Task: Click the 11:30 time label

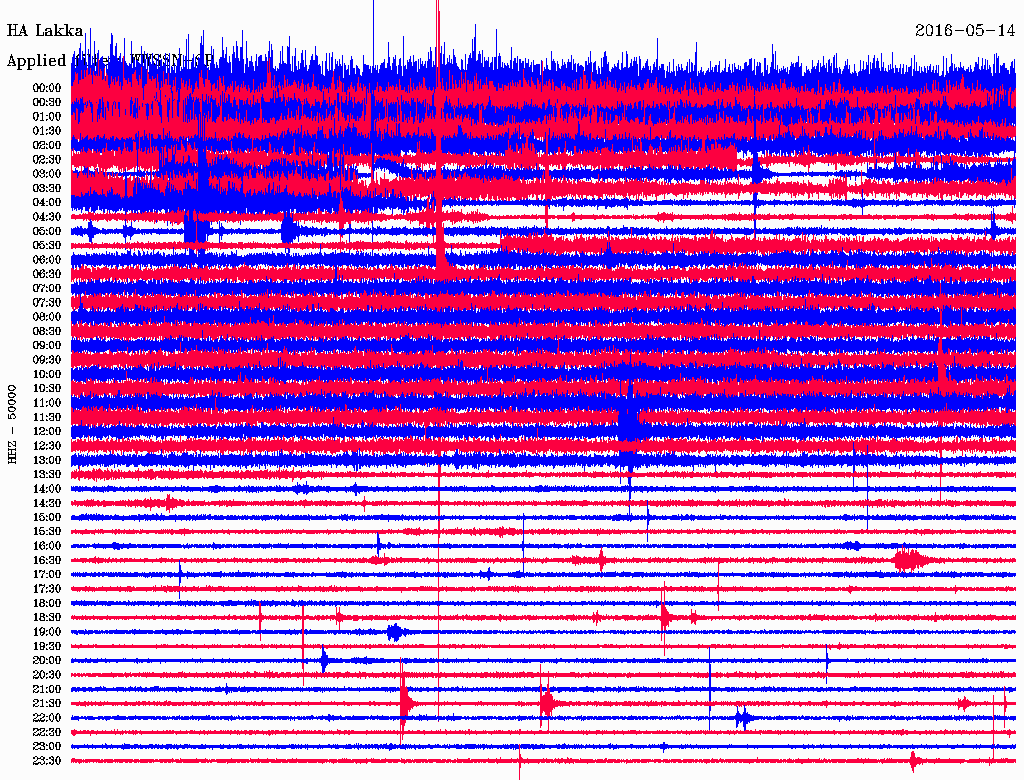Action: coord(47,417)
